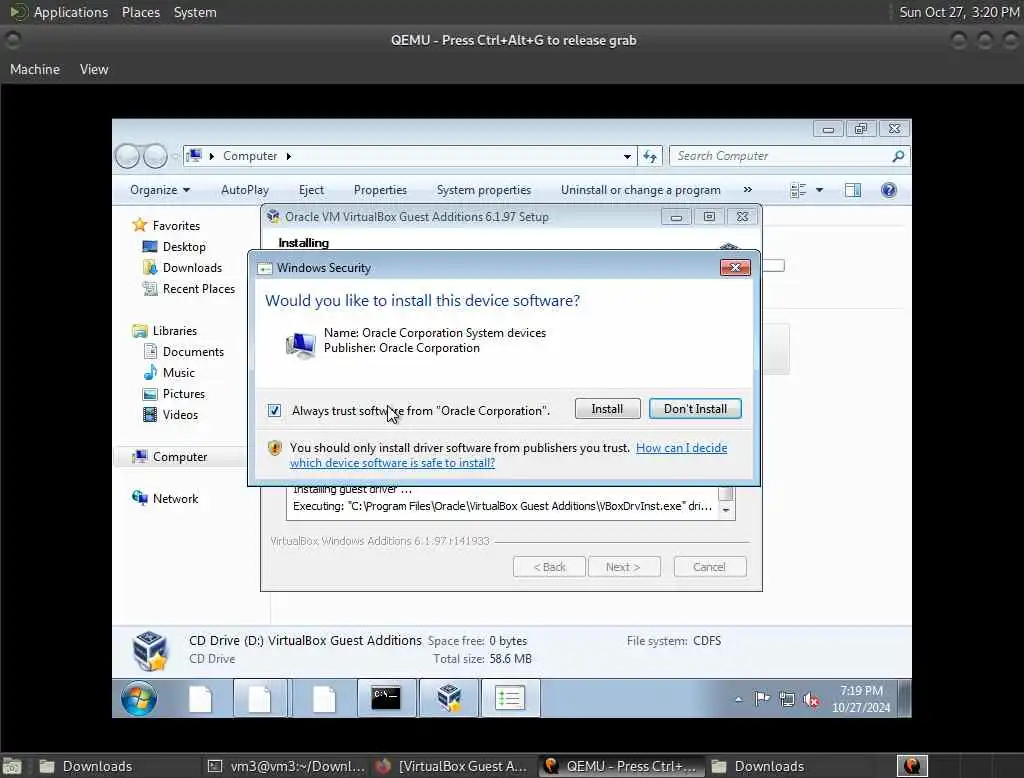Click the Explorer forward navigation button

coord(155,156)
